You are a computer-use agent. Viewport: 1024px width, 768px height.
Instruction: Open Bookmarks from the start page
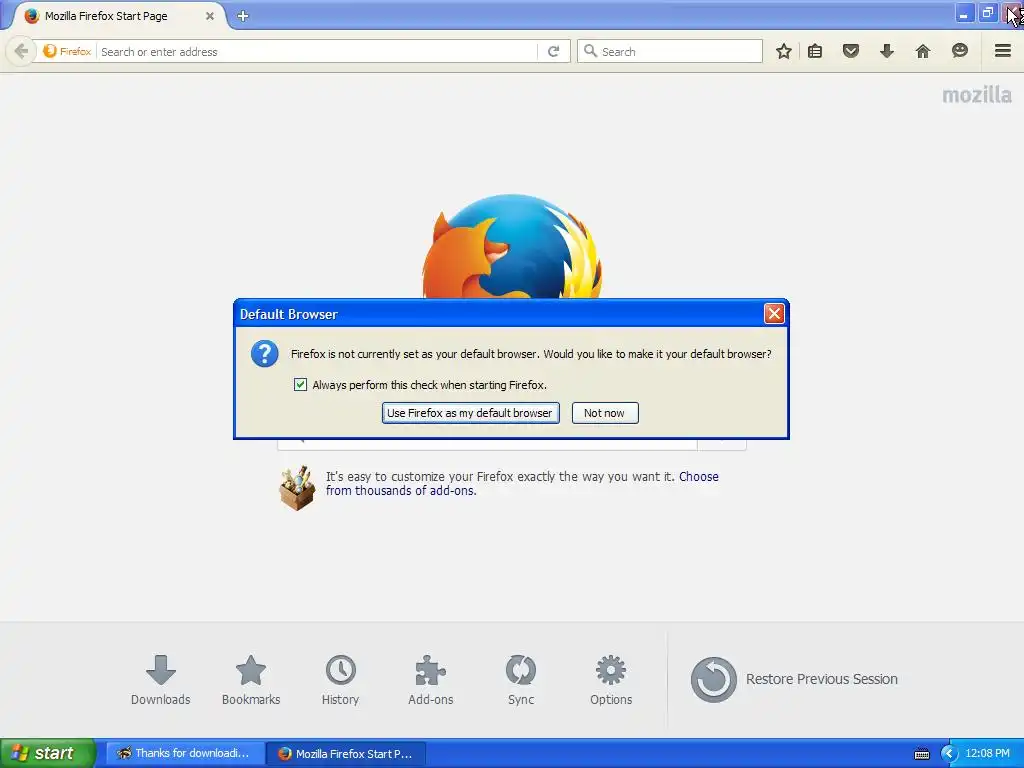pyautogui.click(x=251, y=680)
